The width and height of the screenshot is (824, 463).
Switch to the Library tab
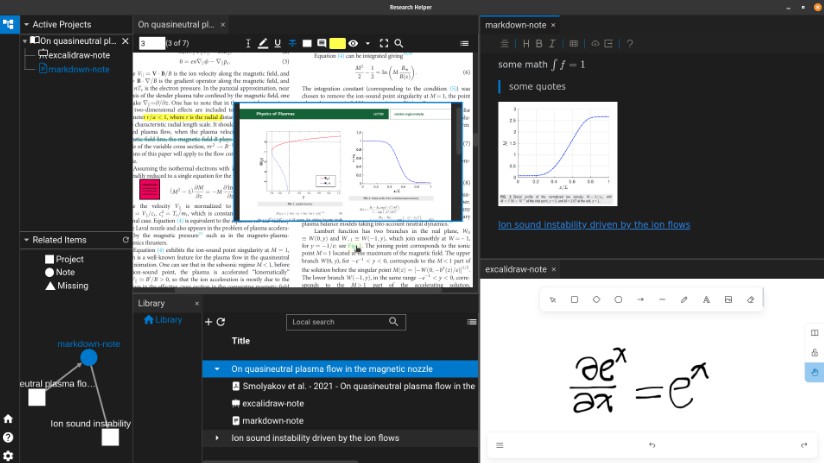[152, 303]
